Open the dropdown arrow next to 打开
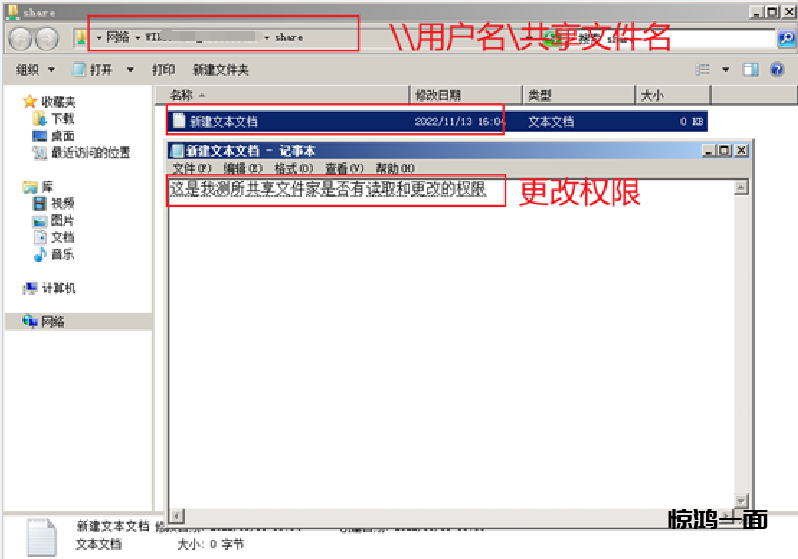Screen dimensions: 798x559 [130, 70]
